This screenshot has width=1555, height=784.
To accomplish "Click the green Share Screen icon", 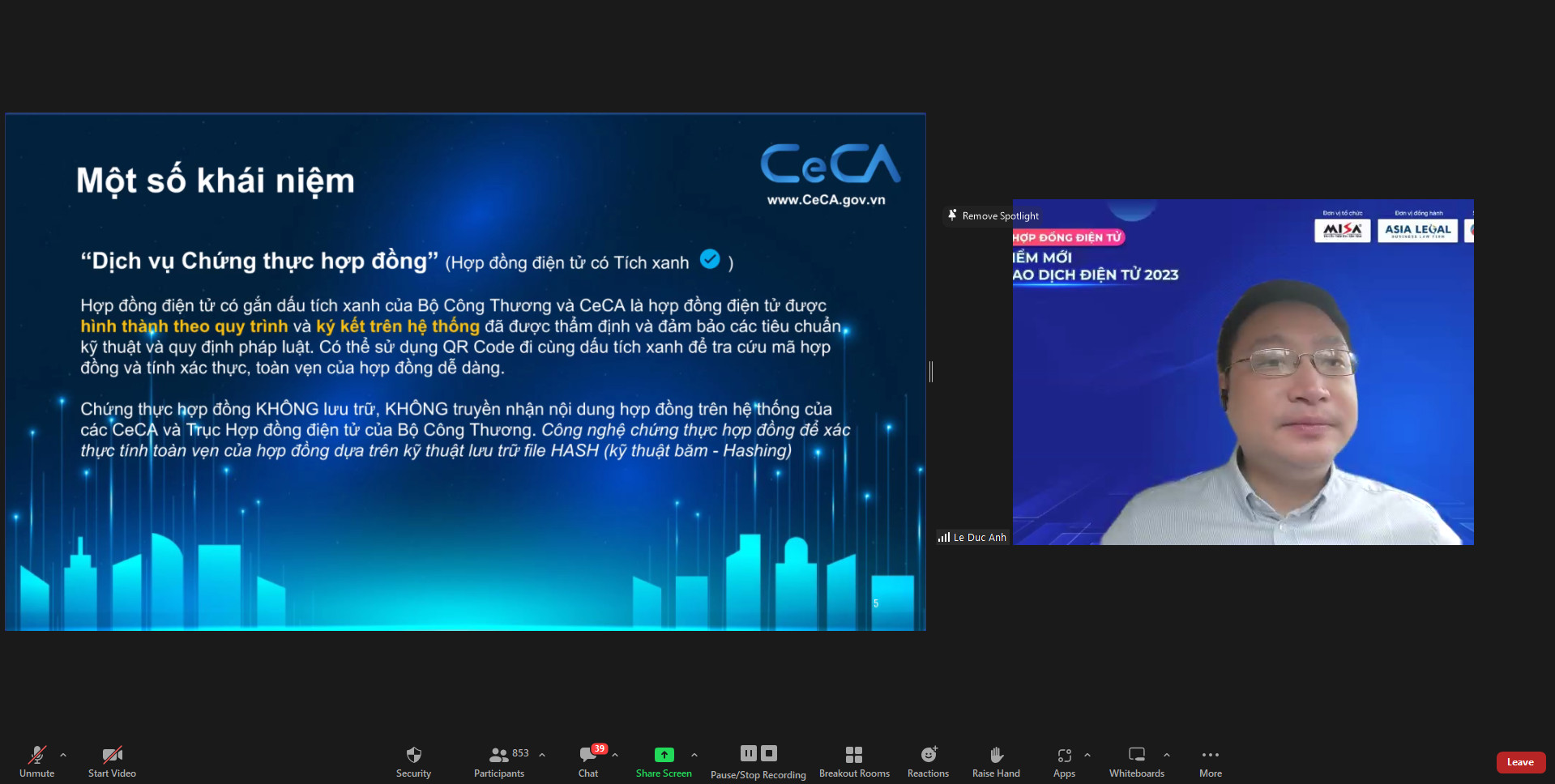I will tap(664, 755).
